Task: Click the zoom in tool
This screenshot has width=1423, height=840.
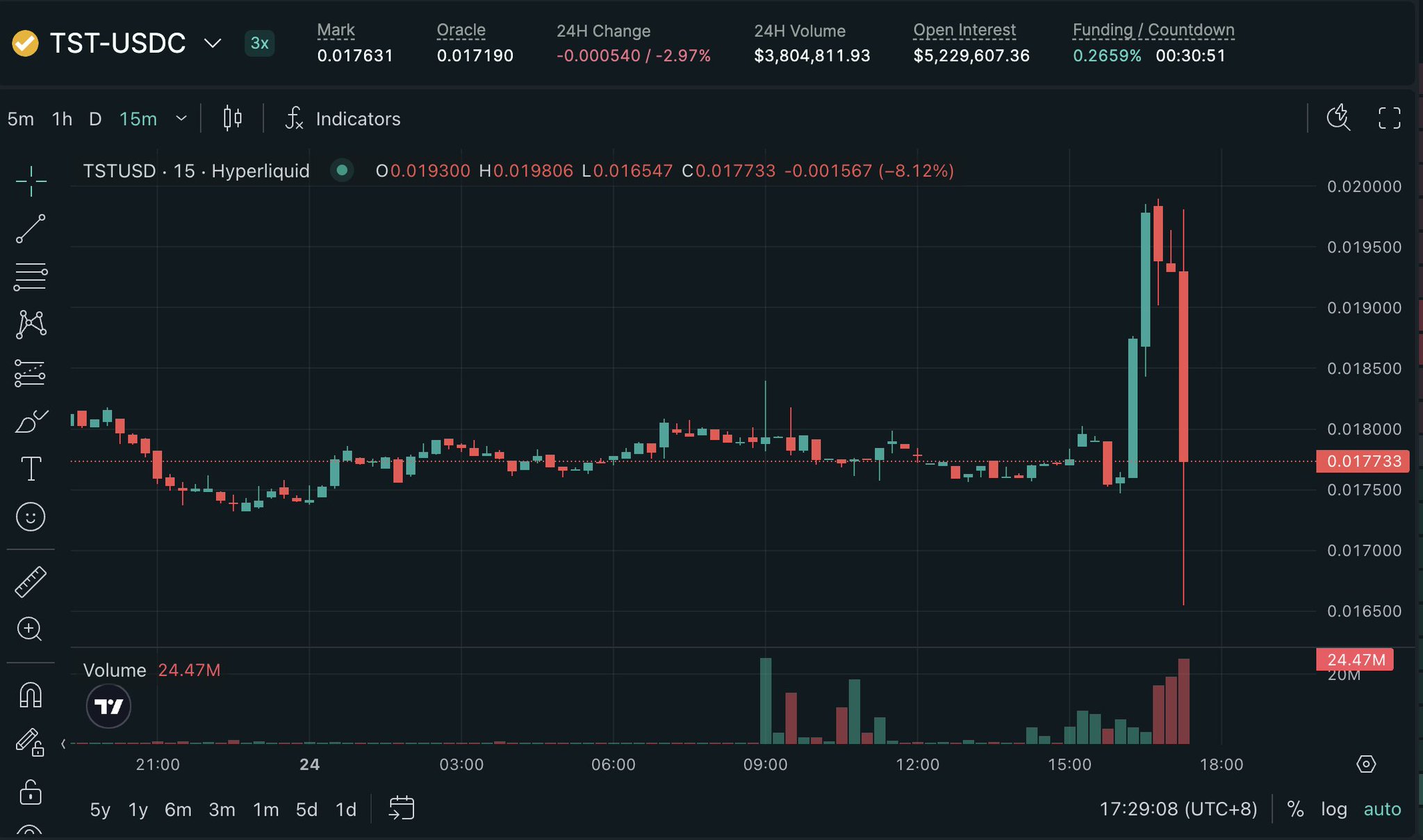Action: (31, 629)
